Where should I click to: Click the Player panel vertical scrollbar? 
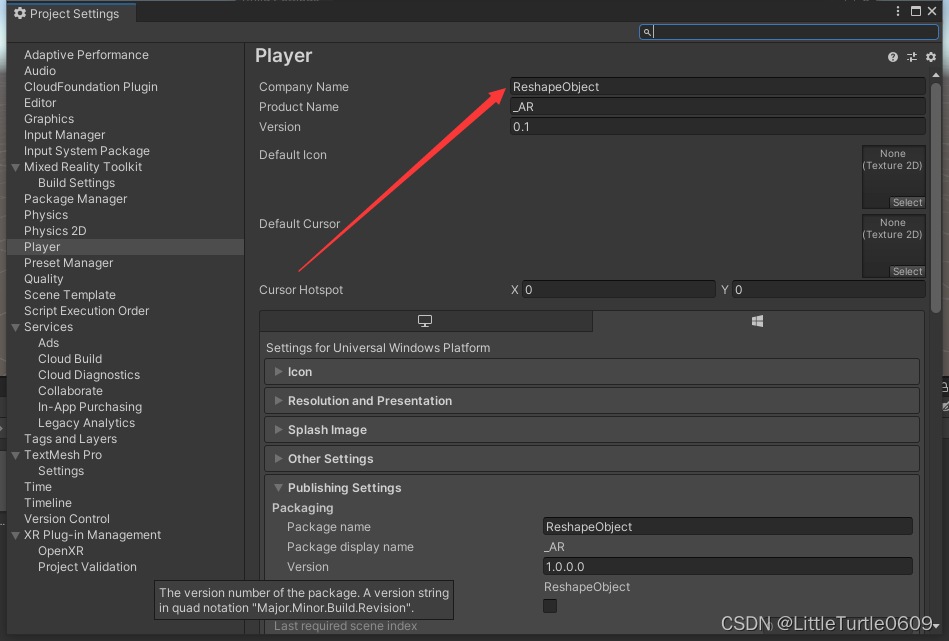[x=936, y=200]
